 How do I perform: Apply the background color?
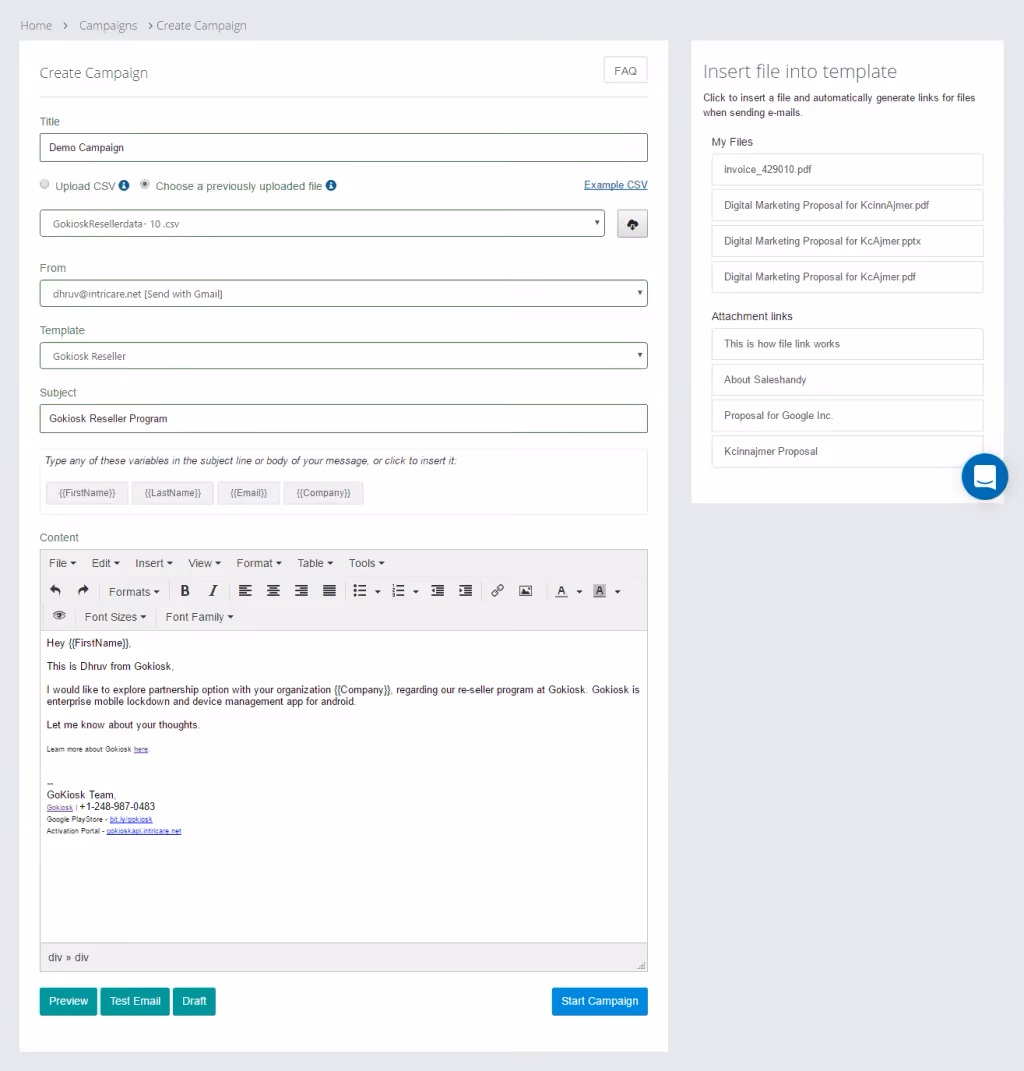point(600,592)
